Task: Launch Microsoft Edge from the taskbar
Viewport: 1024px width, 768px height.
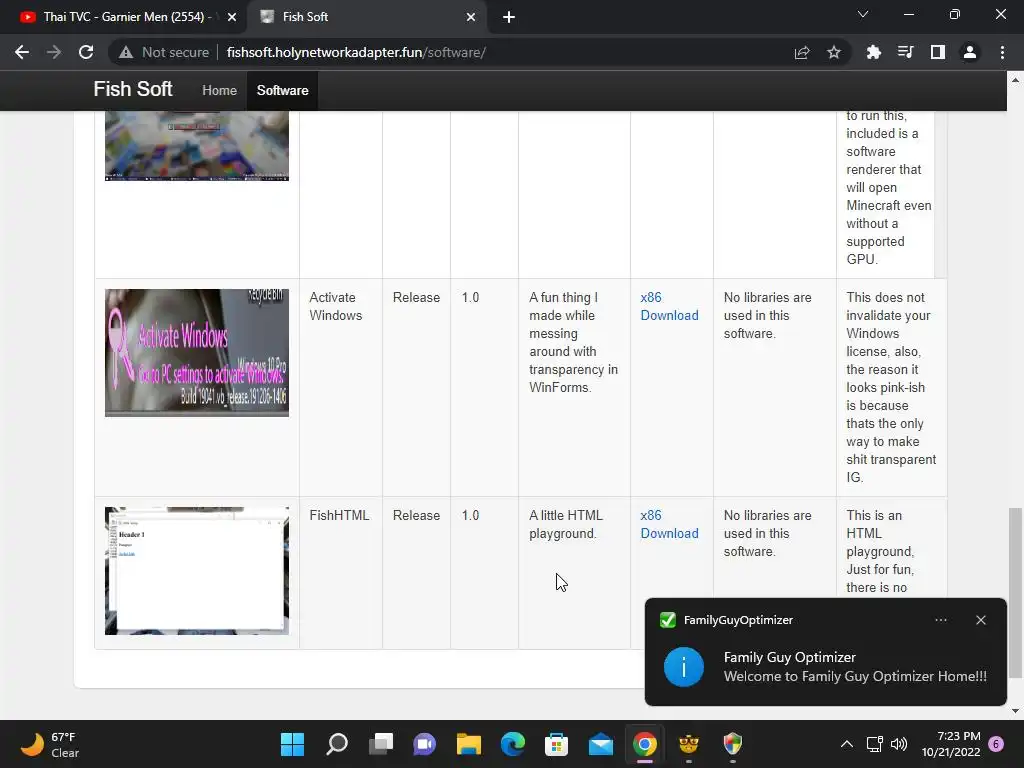Action: (x=513, y=744)
